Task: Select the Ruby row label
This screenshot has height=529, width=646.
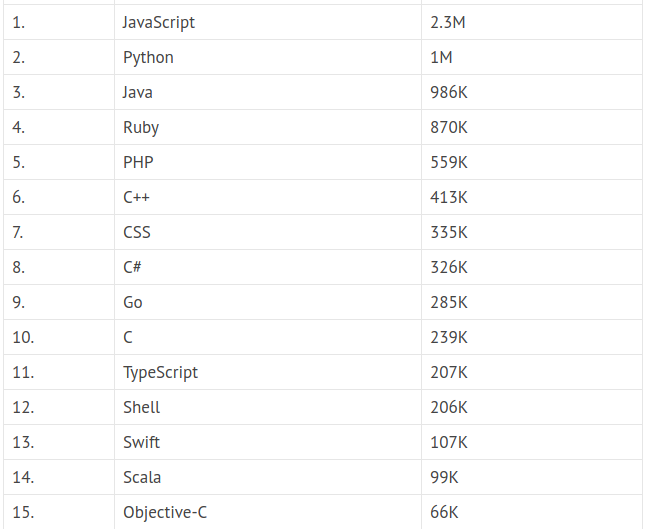Action: point(141,127)
